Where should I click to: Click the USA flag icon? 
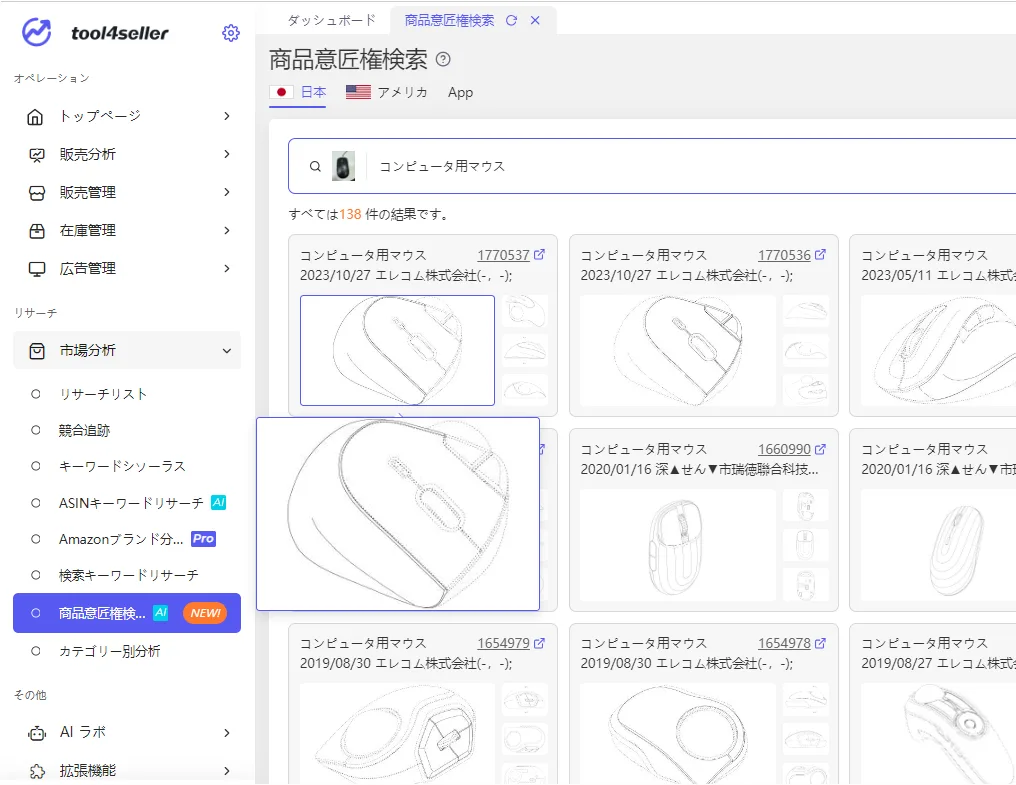point(358,92)
